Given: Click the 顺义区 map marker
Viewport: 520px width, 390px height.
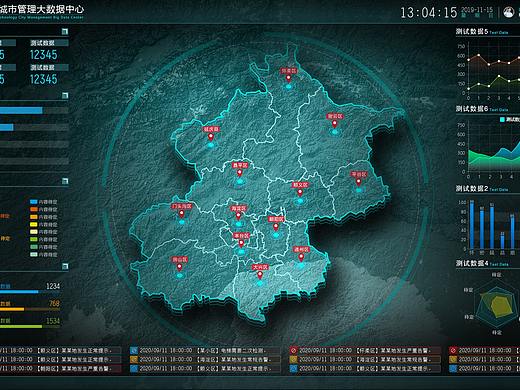Looking at the screenshot, I should point(300,193).
